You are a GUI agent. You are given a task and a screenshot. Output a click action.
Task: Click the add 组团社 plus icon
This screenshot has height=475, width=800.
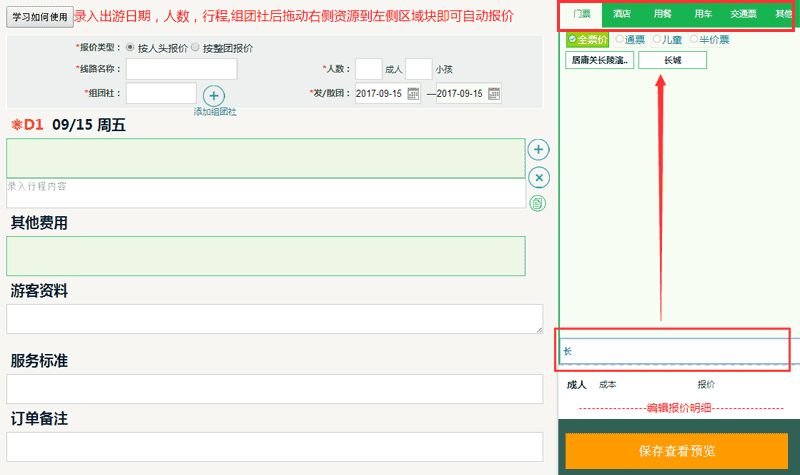pos(214,97)
